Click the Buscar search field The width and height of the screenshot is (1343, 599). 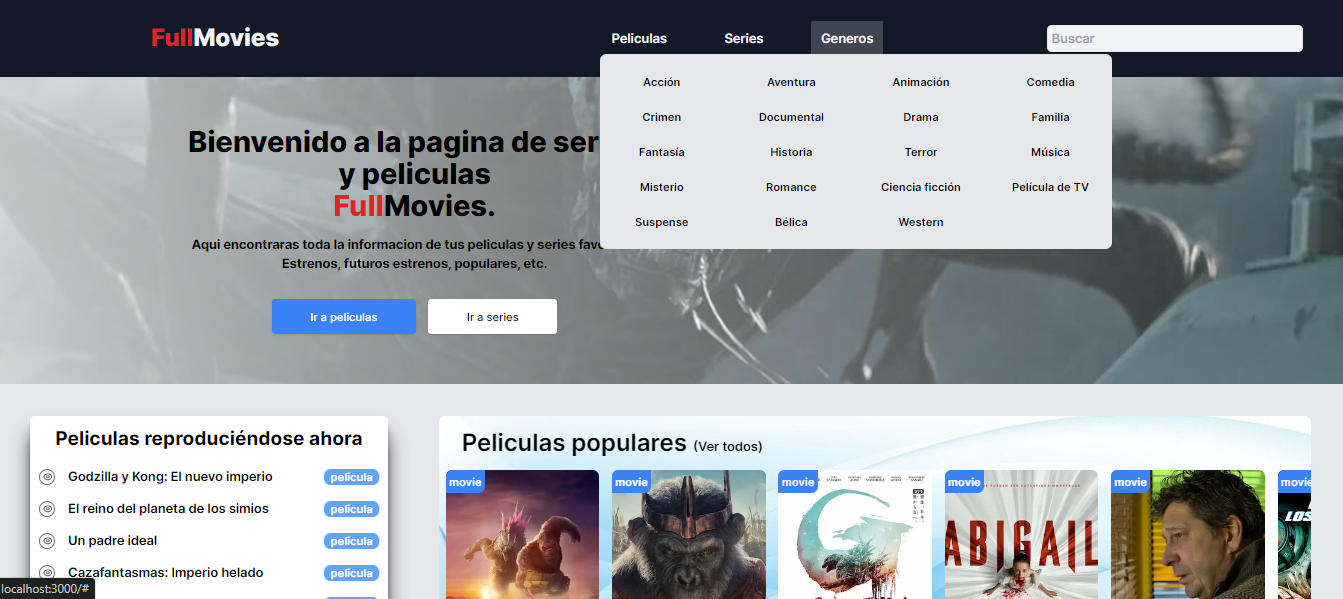(1174, 38)
